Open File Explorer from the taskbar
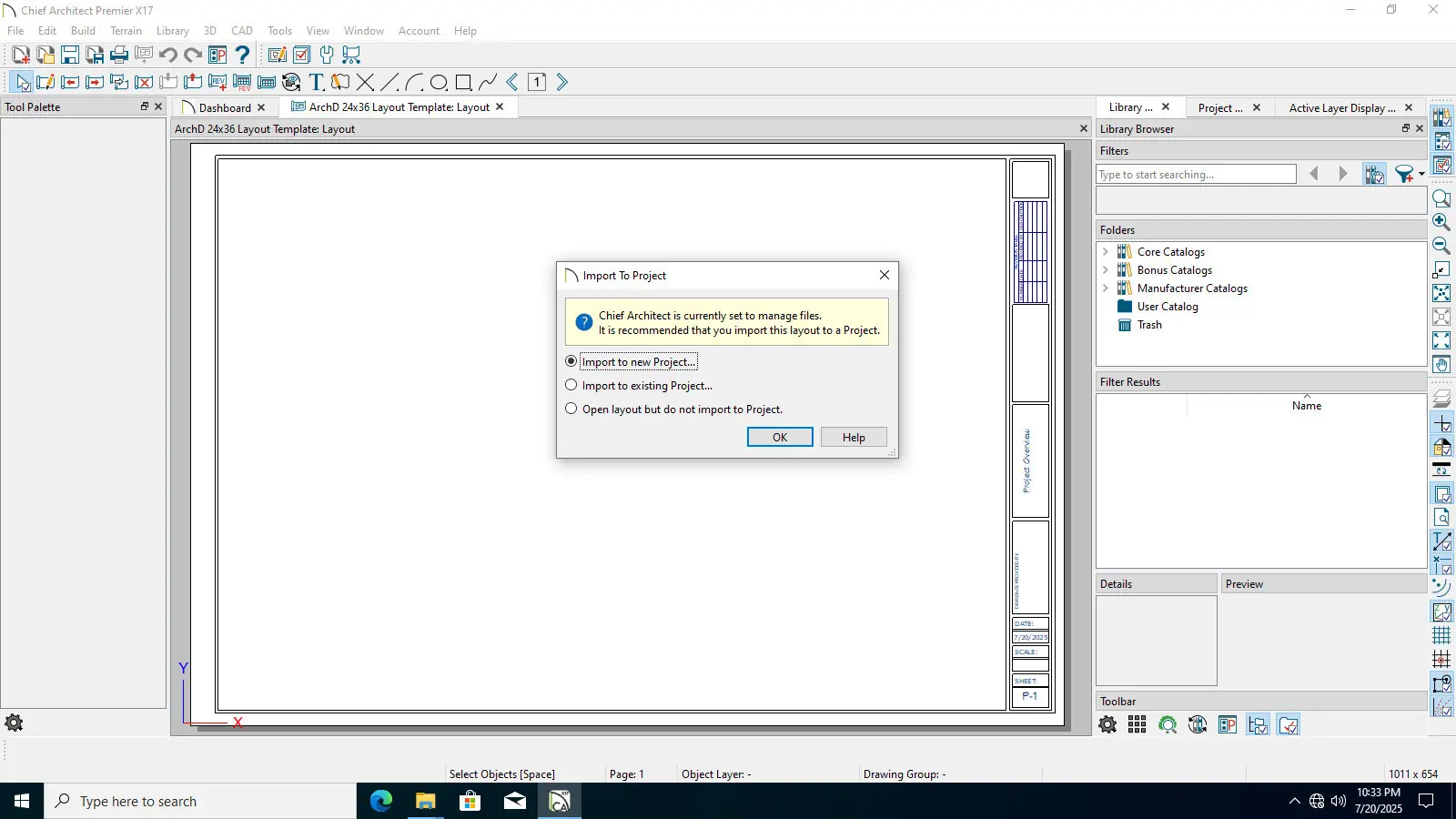 425,801
